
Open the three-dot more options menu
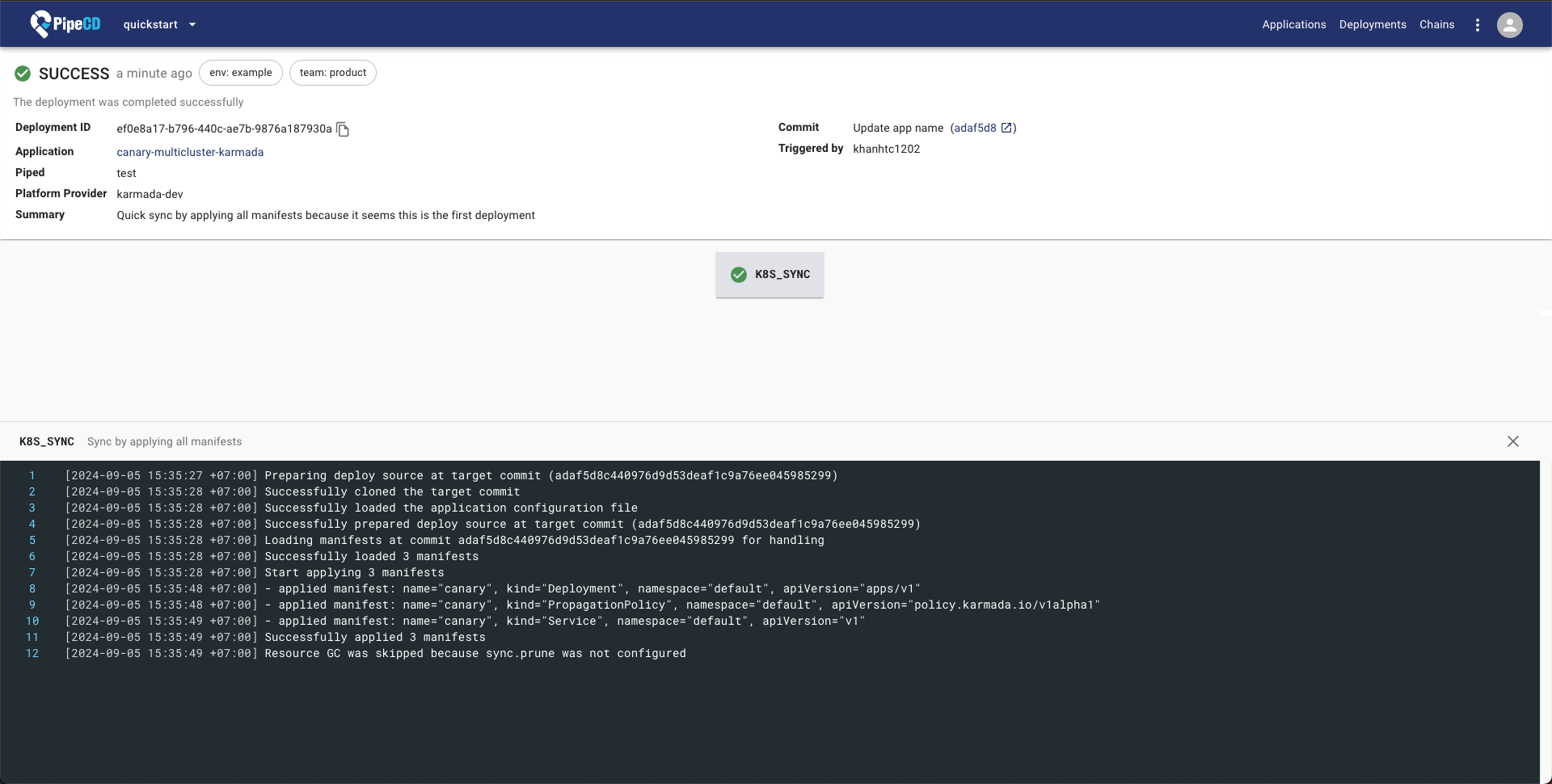pos(1477,25)
